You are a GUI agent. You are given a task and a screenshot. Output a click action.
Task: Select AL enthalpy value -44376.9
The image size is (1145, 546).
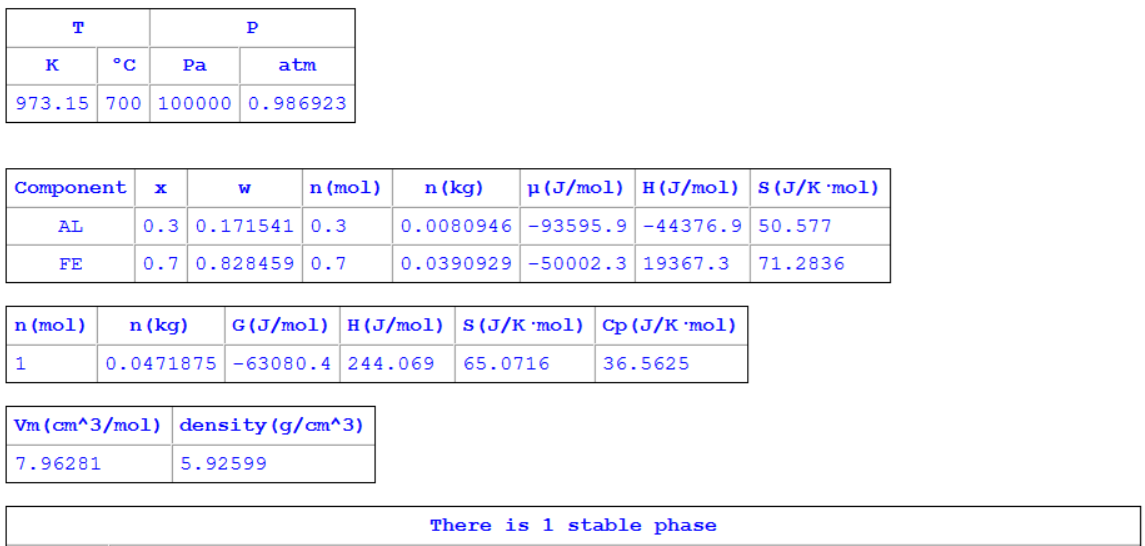point(692,226)
